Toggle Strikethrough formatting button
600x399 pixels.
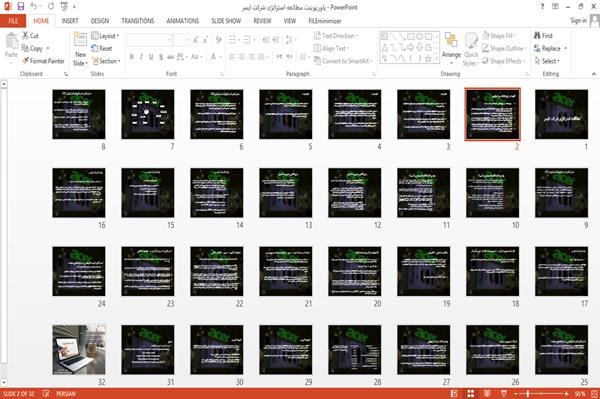click(x=171, y=57)
